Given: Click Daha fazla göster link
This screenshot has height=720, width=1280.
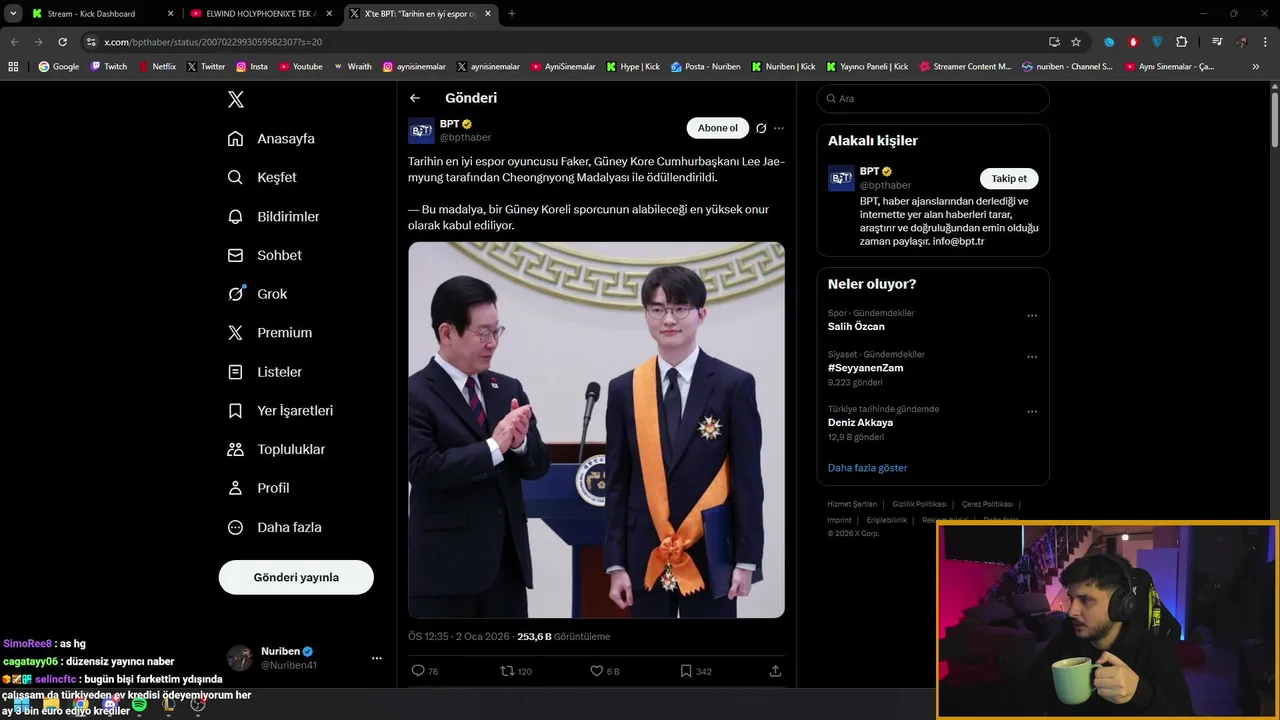Looking at the screenshot, I should click(x=868, y=468).
